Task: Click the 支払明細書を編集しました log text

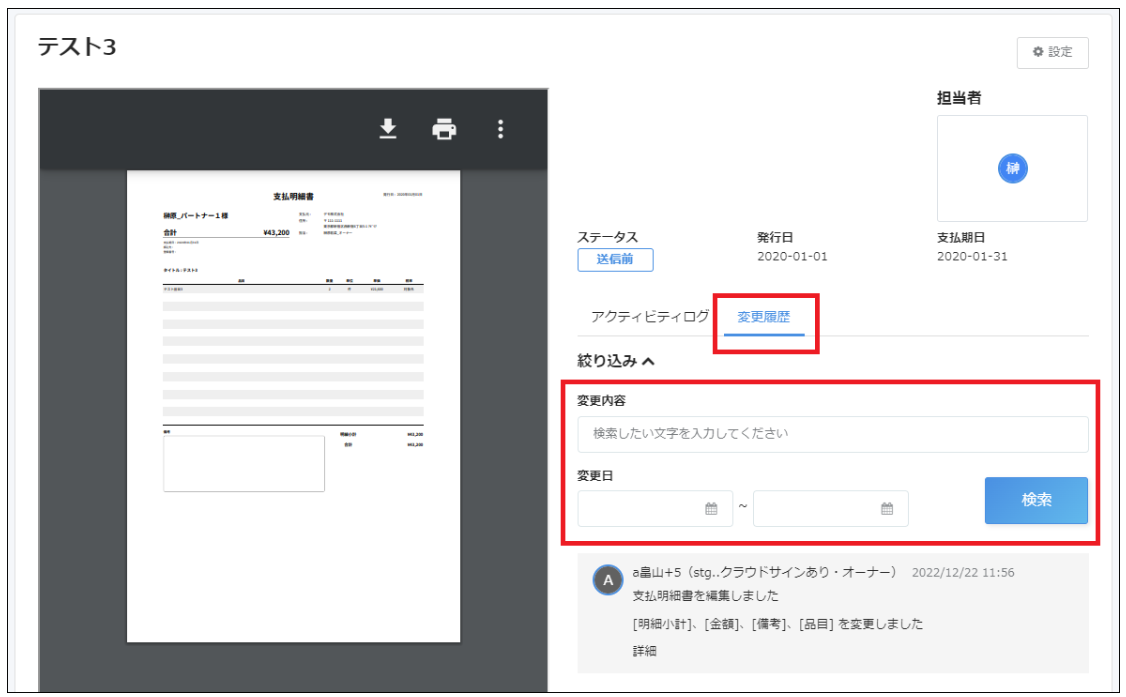Action: 705,596
